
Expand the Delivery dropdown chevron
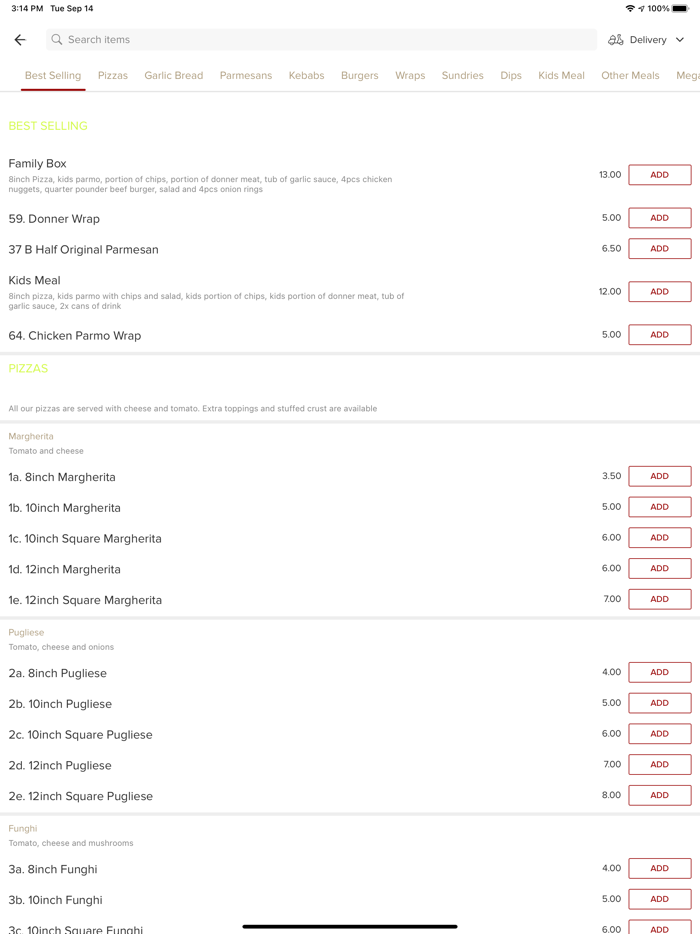[x=680, y=40]
